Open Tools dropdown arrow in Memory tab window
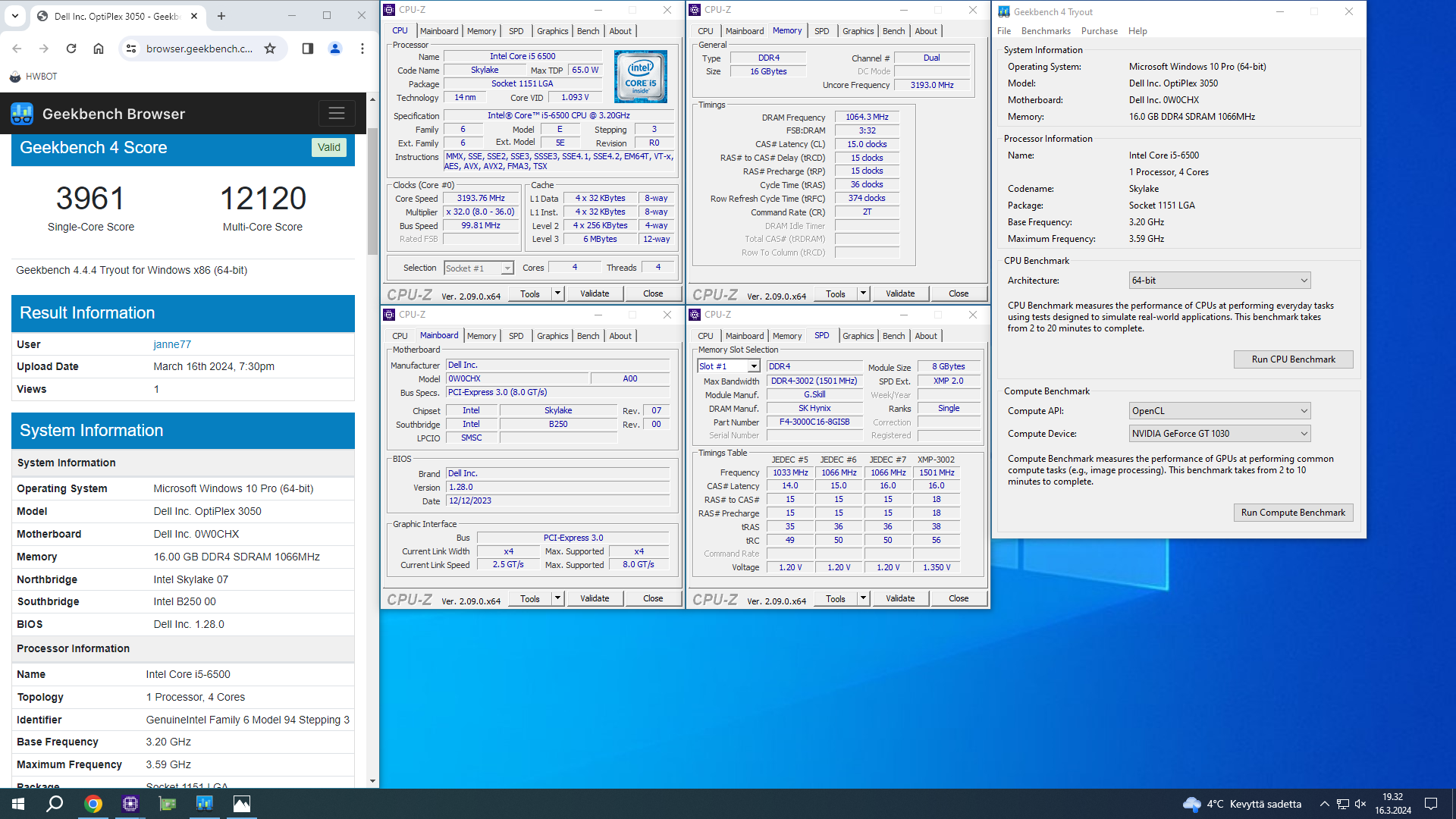Viewport: 1456px width, 819px height. [863, 293]
